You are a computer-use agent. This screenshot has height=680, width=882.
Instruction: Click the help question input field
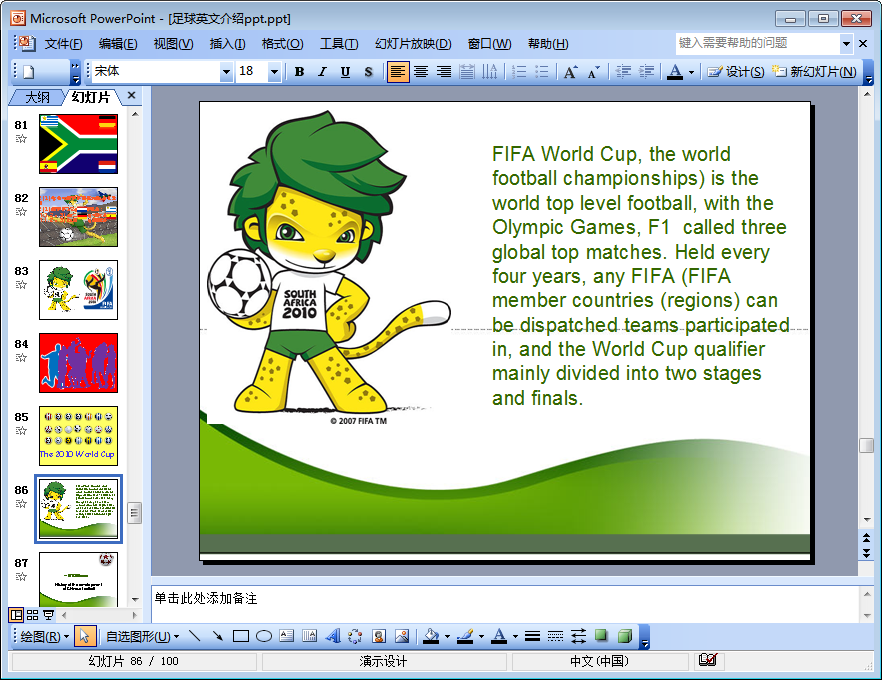click(758, 43)
